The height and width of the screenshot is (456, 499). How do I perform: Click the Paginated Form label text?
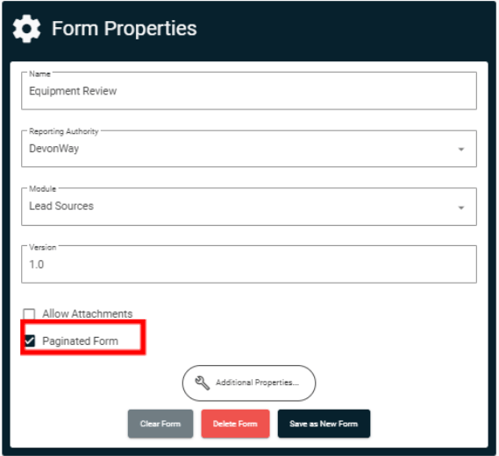coord(80,341)
